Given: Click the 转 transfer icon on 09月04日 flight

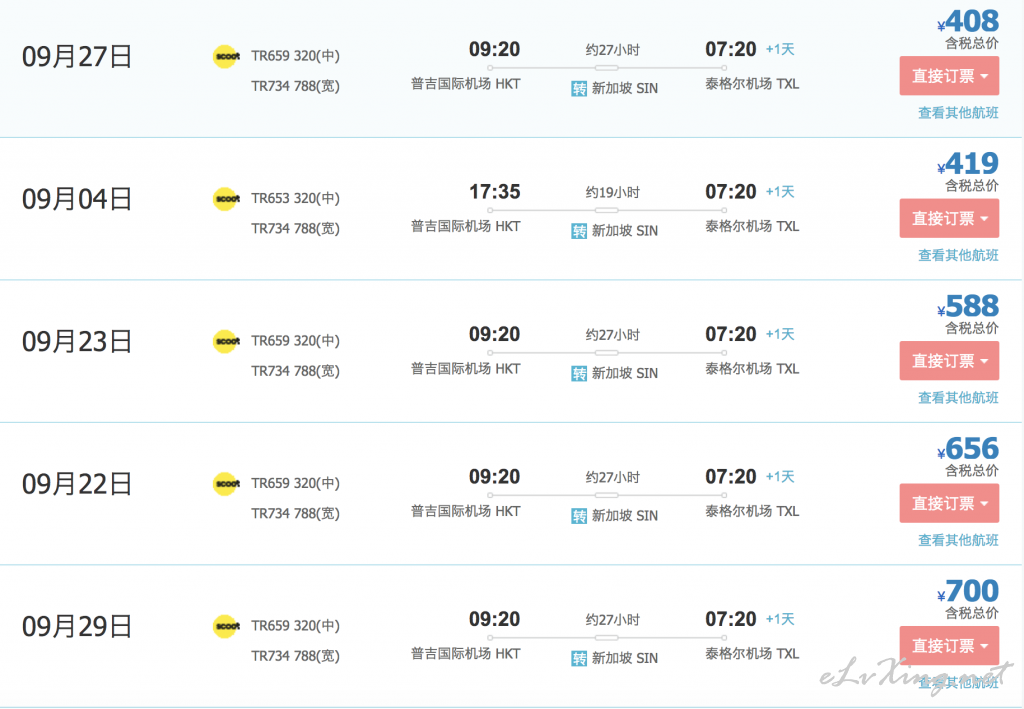Looking at the screenshot, I should click(x=579, y=231).
